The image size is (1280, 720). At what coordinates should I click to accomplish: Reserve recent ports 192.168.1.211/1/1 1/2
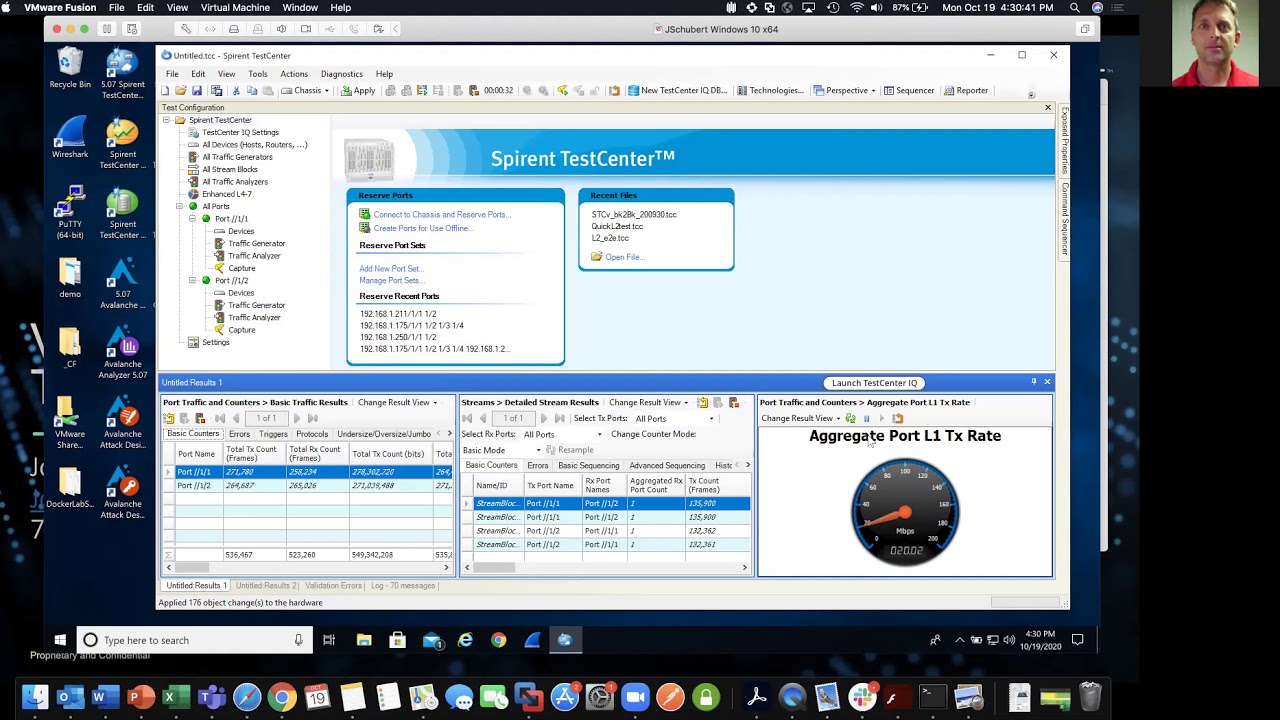click(x=398, y=314)
